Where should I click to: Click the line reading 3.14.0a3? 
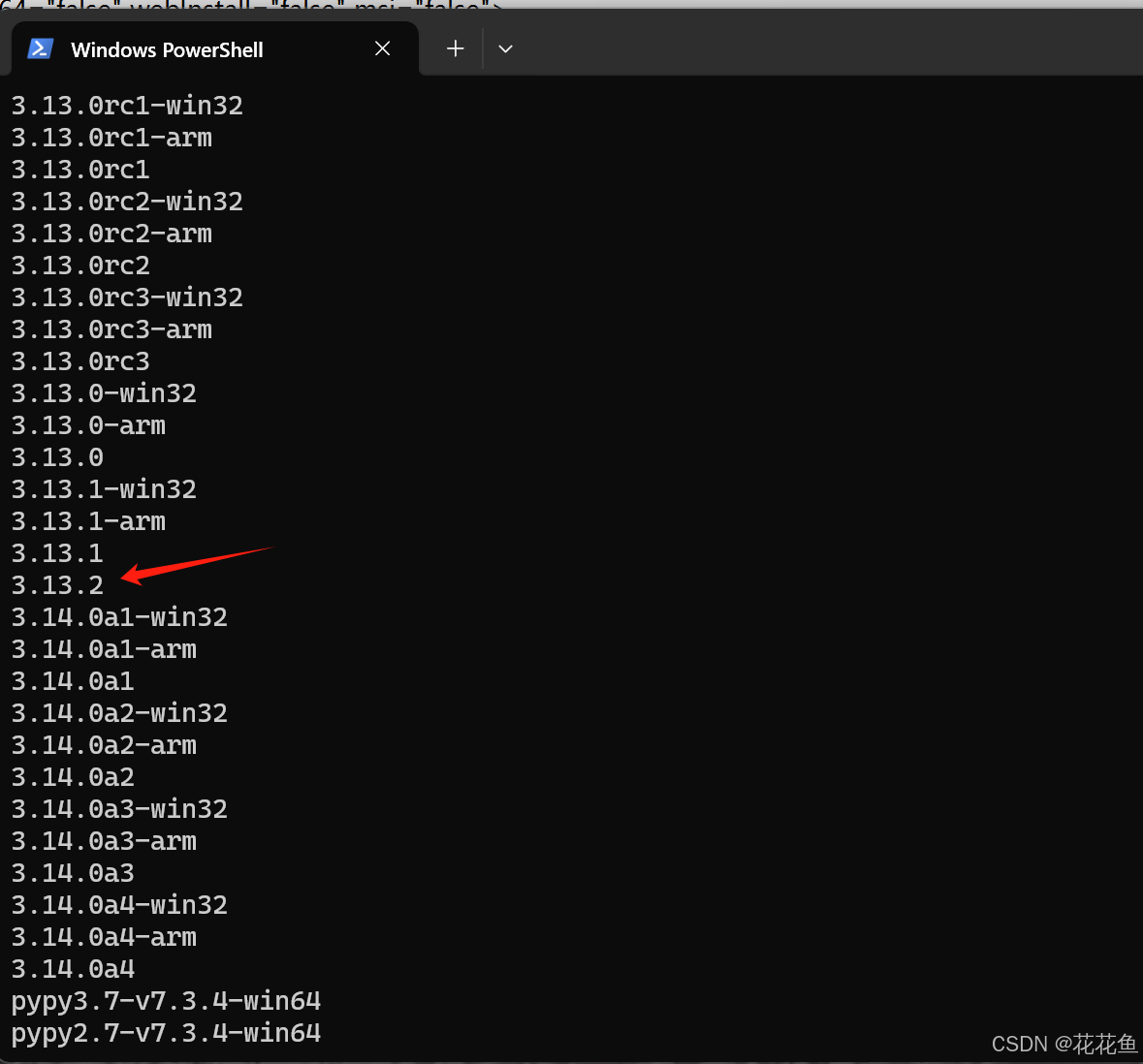tap(72, 874)
